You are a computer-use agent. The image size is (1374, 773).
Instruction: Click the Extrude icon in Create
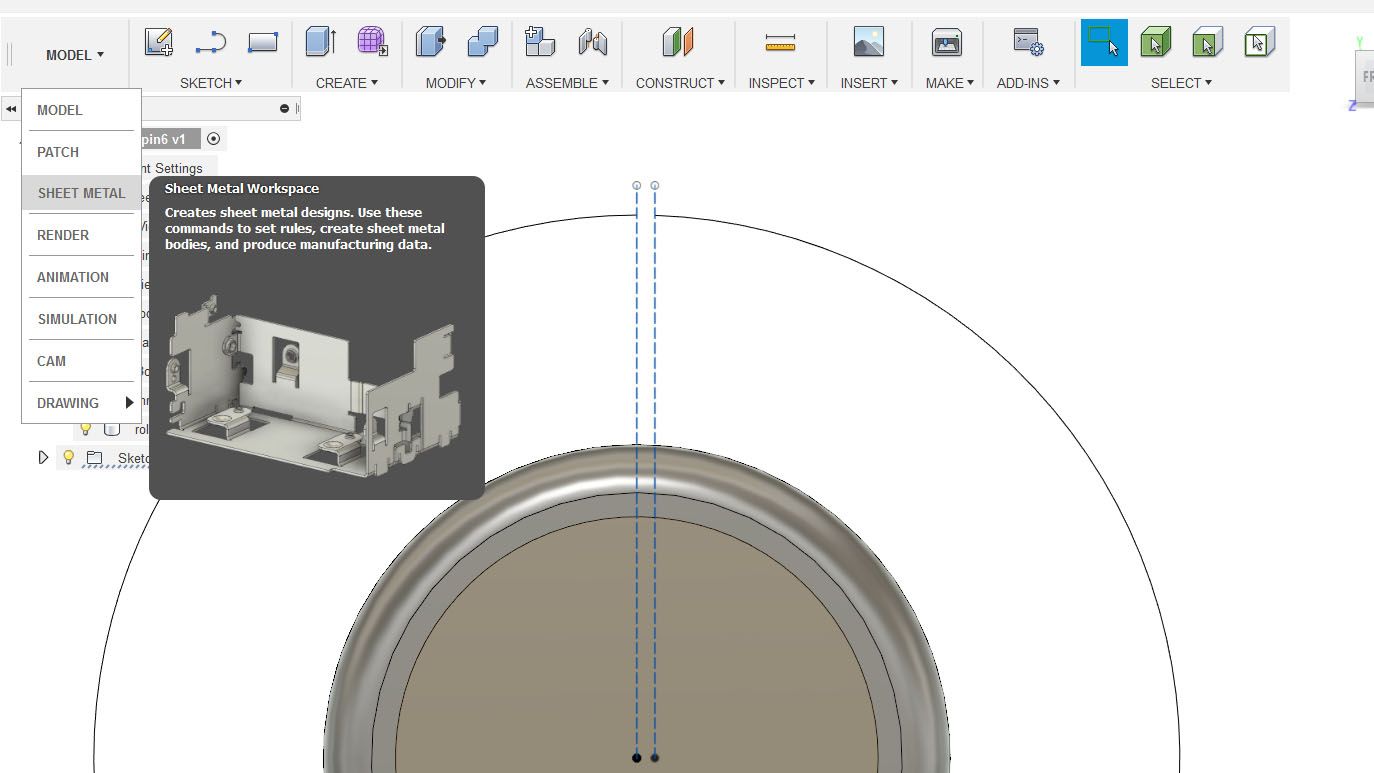[321, 42]
